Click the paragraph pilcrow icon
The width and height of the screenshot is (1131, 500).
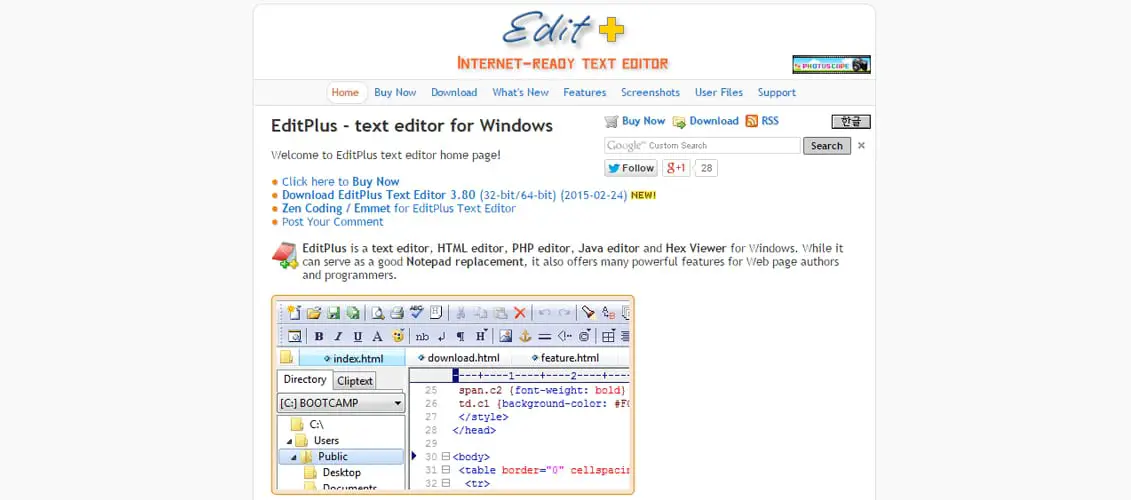click(460, 337)
